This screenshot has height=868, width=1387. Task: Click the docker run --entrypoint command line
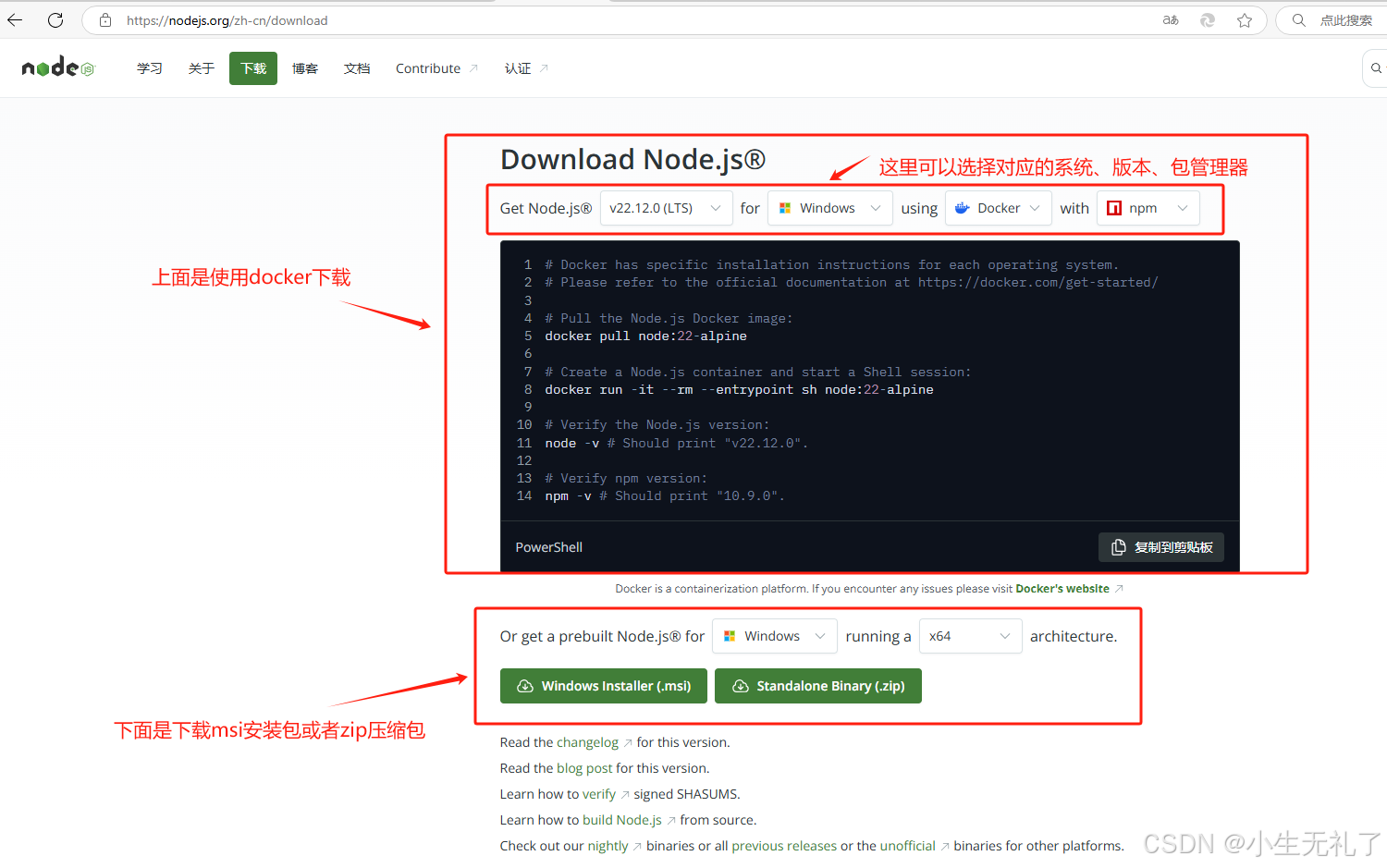point(739,390)
